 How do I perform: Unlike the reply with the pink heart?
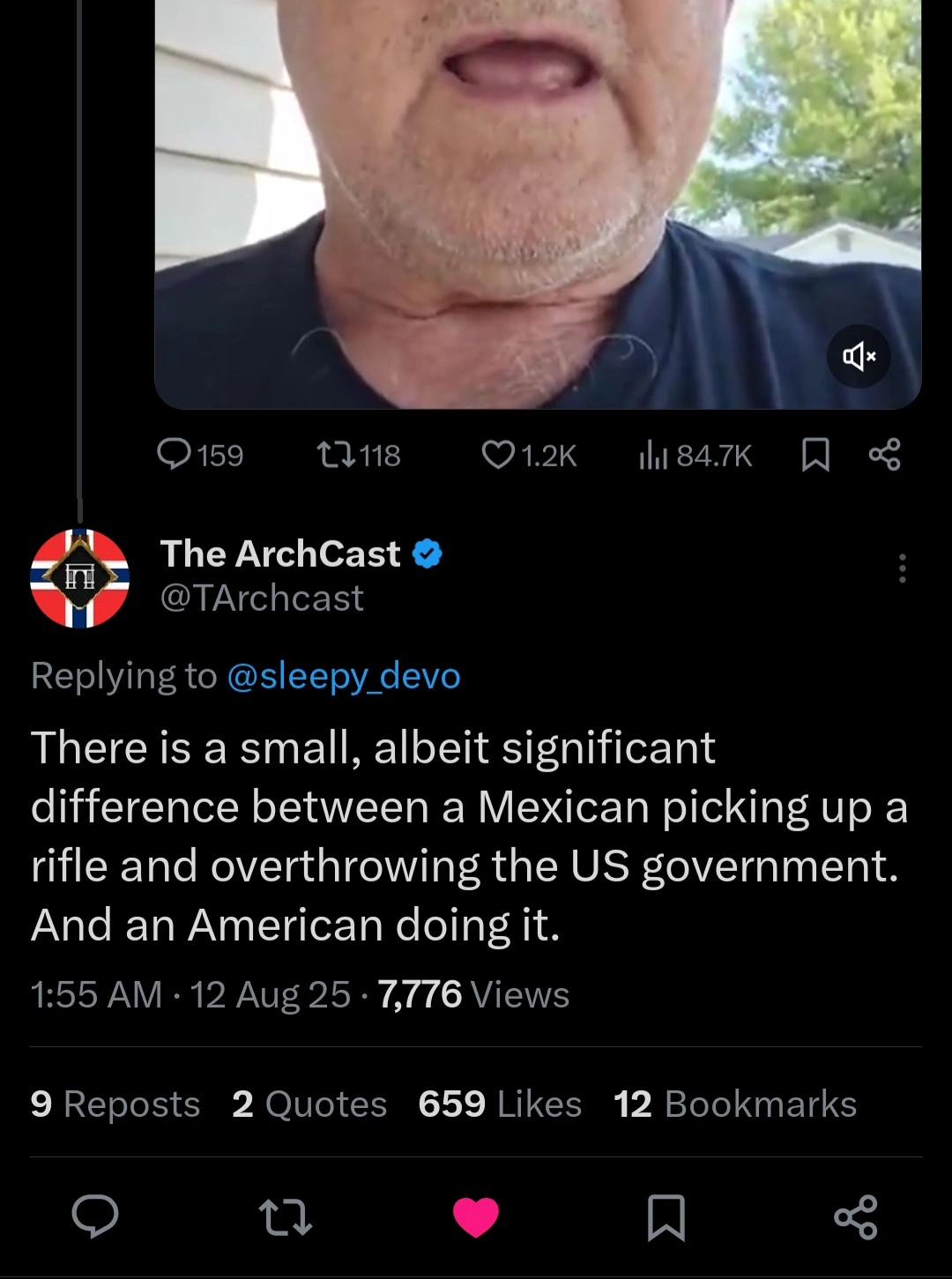(476, 1217)
